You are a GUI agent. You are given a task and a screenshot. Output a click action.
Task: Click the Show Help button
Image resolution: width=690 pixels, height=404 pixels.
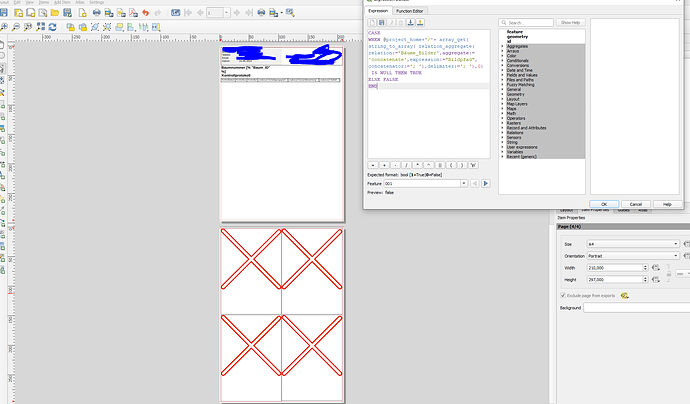tap(570, 22)
